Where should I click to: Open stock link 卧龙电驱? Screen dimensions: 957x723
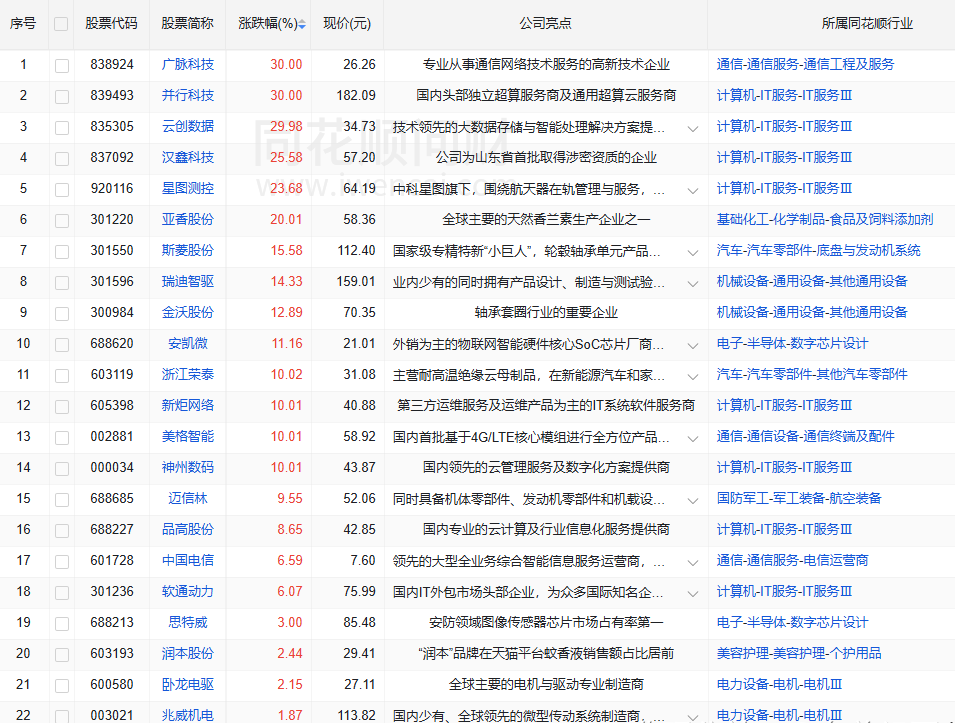coord(188,685)
